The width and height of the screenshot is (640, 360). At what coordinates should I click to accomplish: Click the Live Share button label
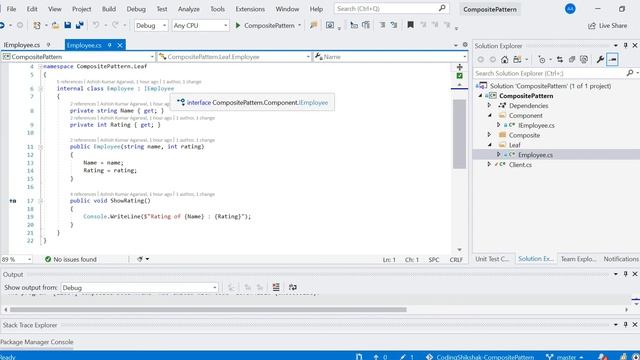pyautogui.click(x=613, y=26)
